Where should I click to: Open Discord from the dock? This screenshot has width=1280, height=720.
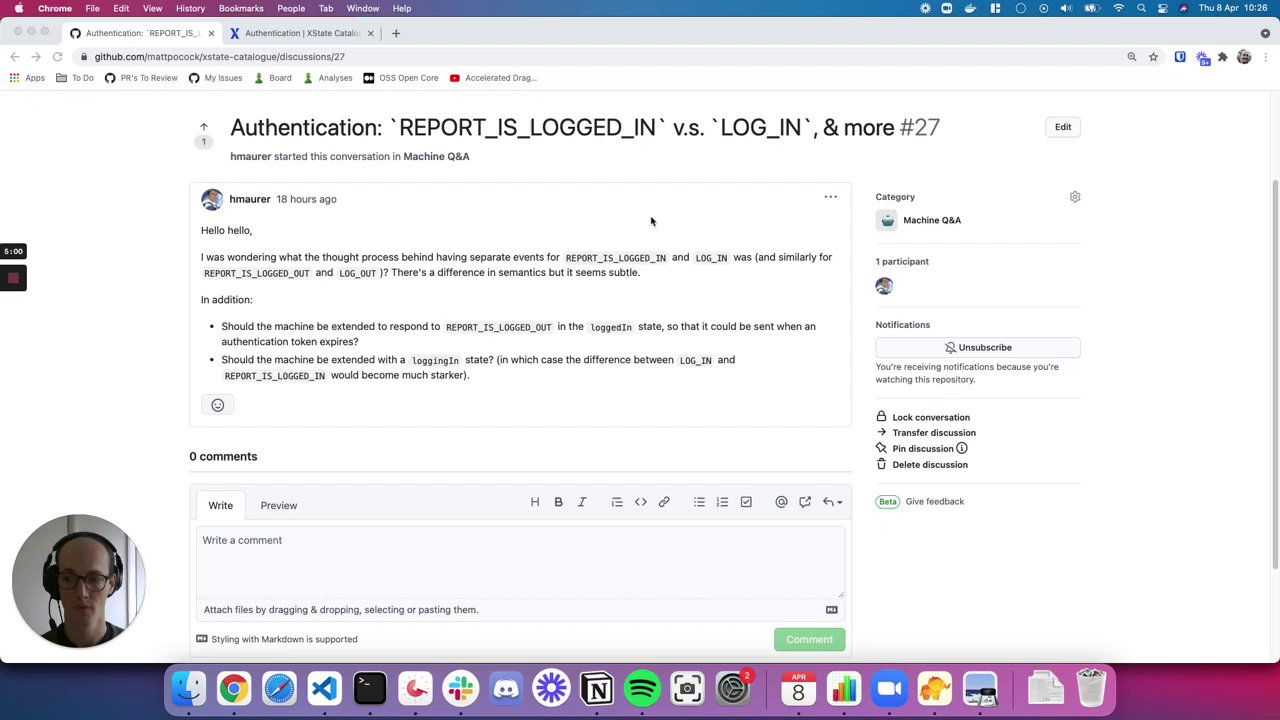(x=506, y=689)
